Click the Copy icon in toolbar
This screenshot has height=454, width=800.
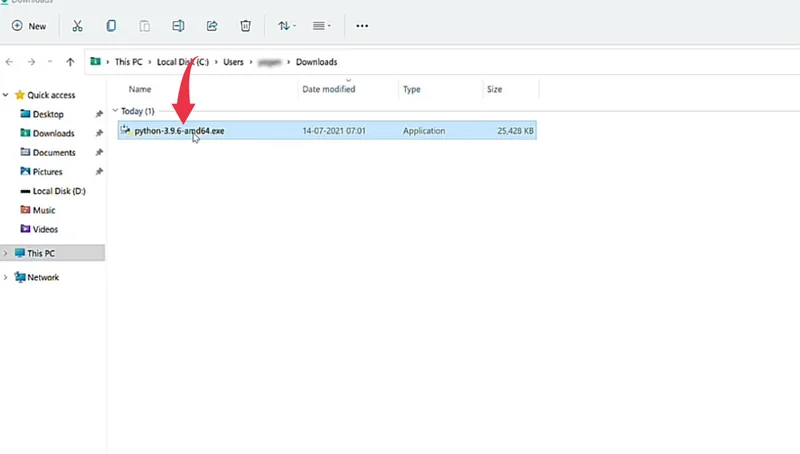pyautogui.click(x=110, y=26)
